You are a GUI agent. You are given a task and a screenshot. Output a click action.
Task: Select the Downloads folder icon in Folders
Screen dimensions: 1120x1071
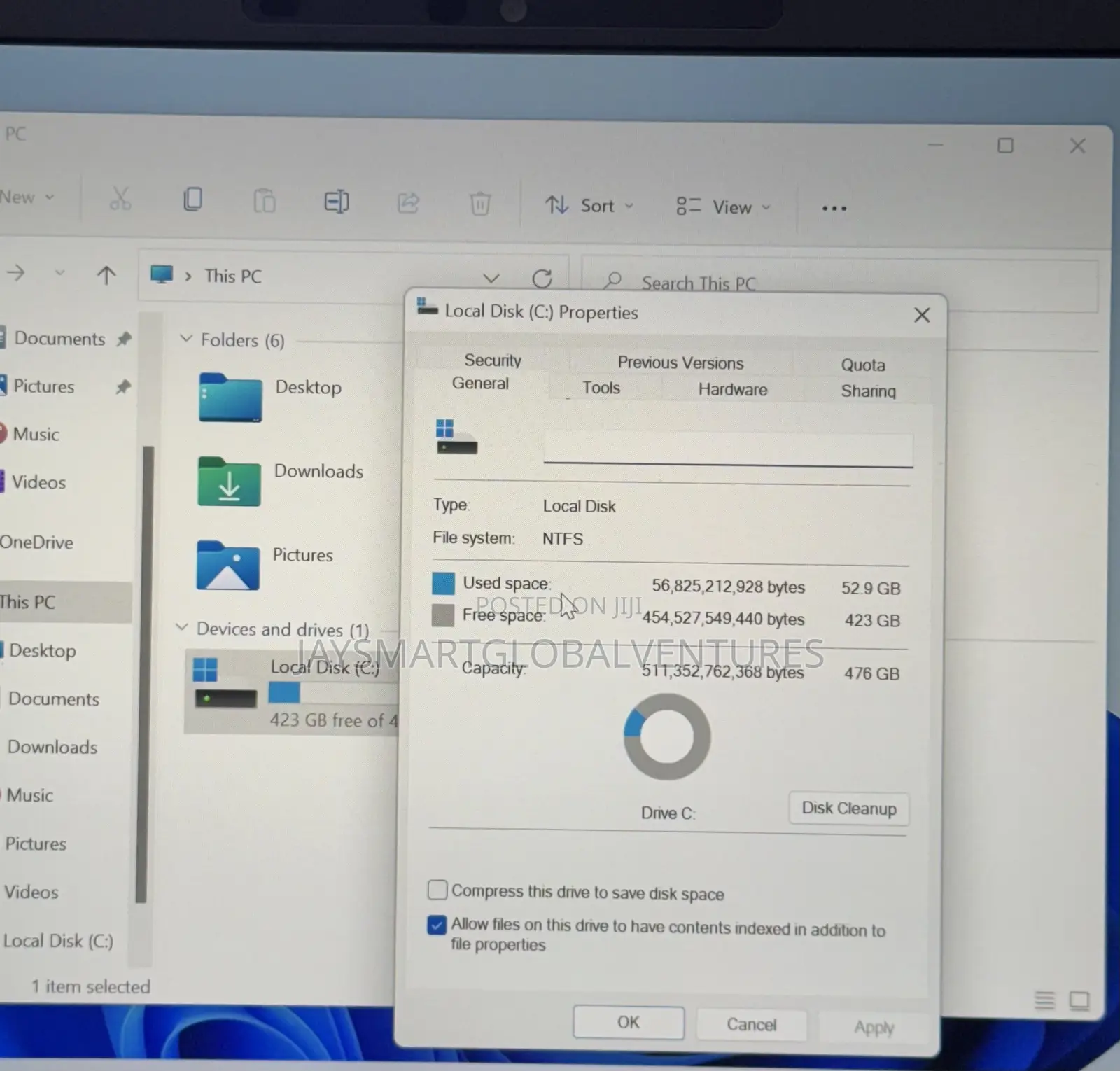[x=230, y=481]
